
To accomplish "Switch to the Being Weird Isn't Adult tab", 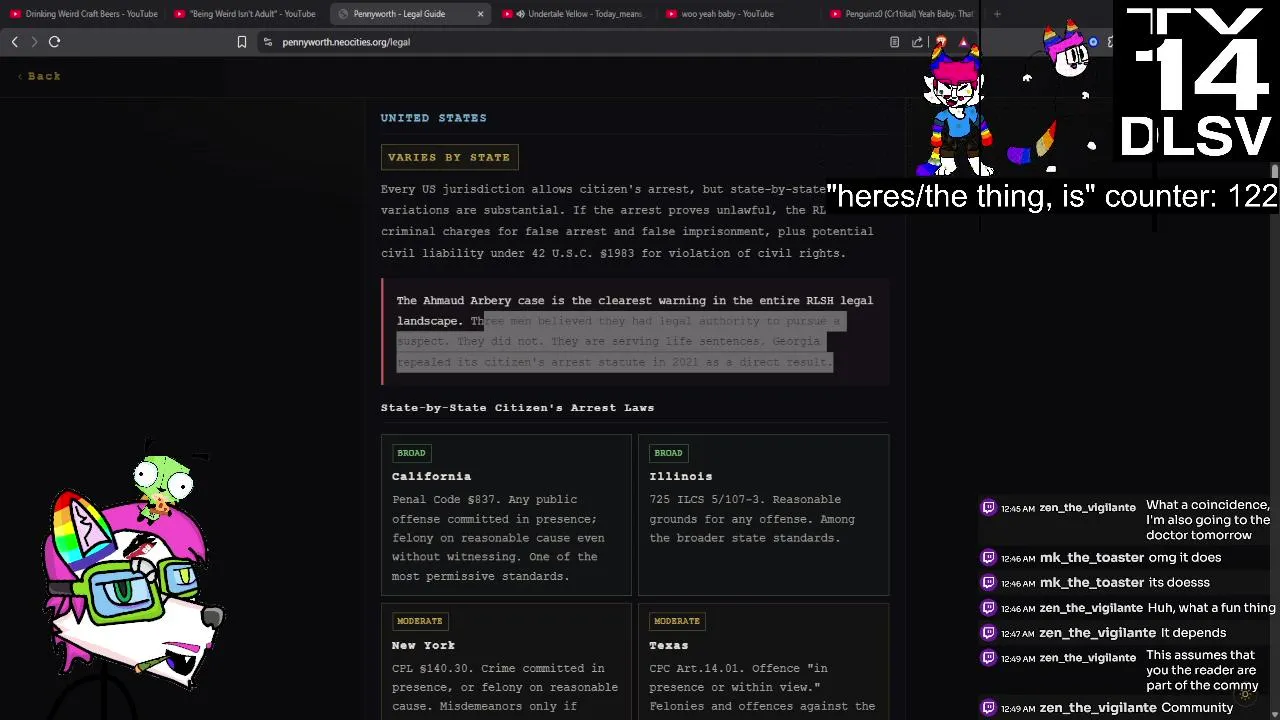I will 246,14.
